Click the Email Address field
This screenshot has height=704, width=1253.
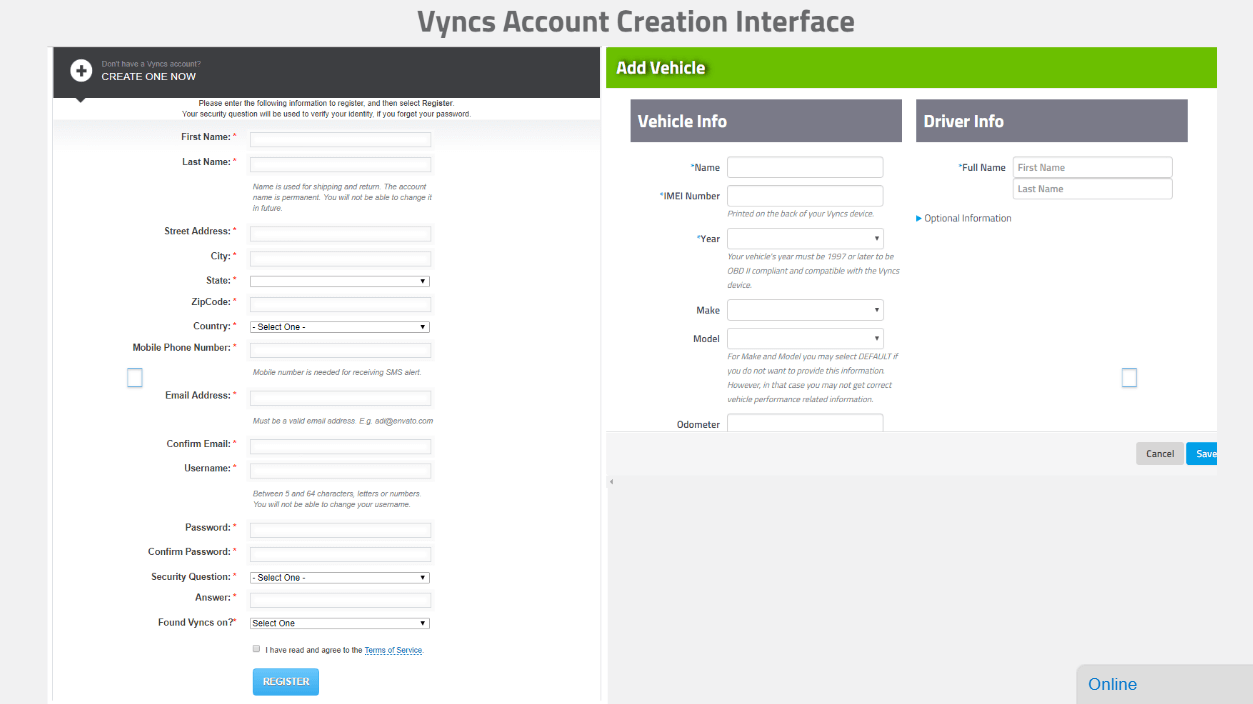[340, 398]
